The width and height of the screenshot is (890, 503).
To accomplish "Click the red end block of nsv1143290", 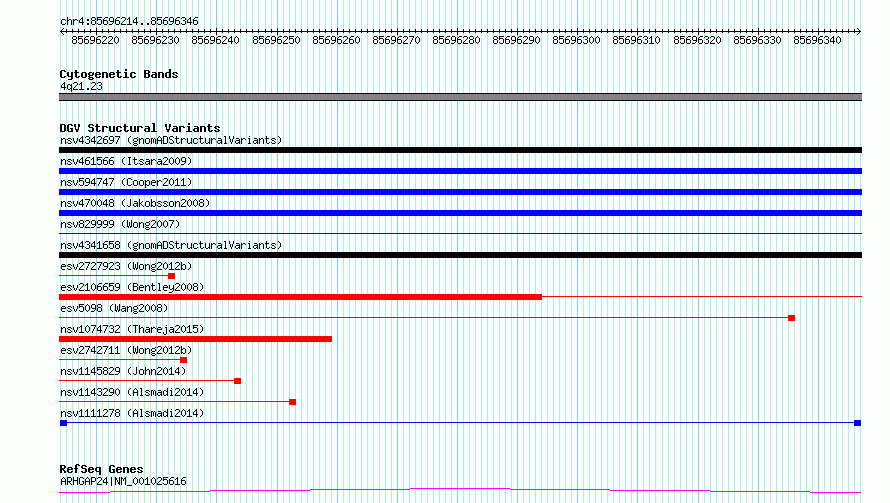I will (x=292, y=402).
